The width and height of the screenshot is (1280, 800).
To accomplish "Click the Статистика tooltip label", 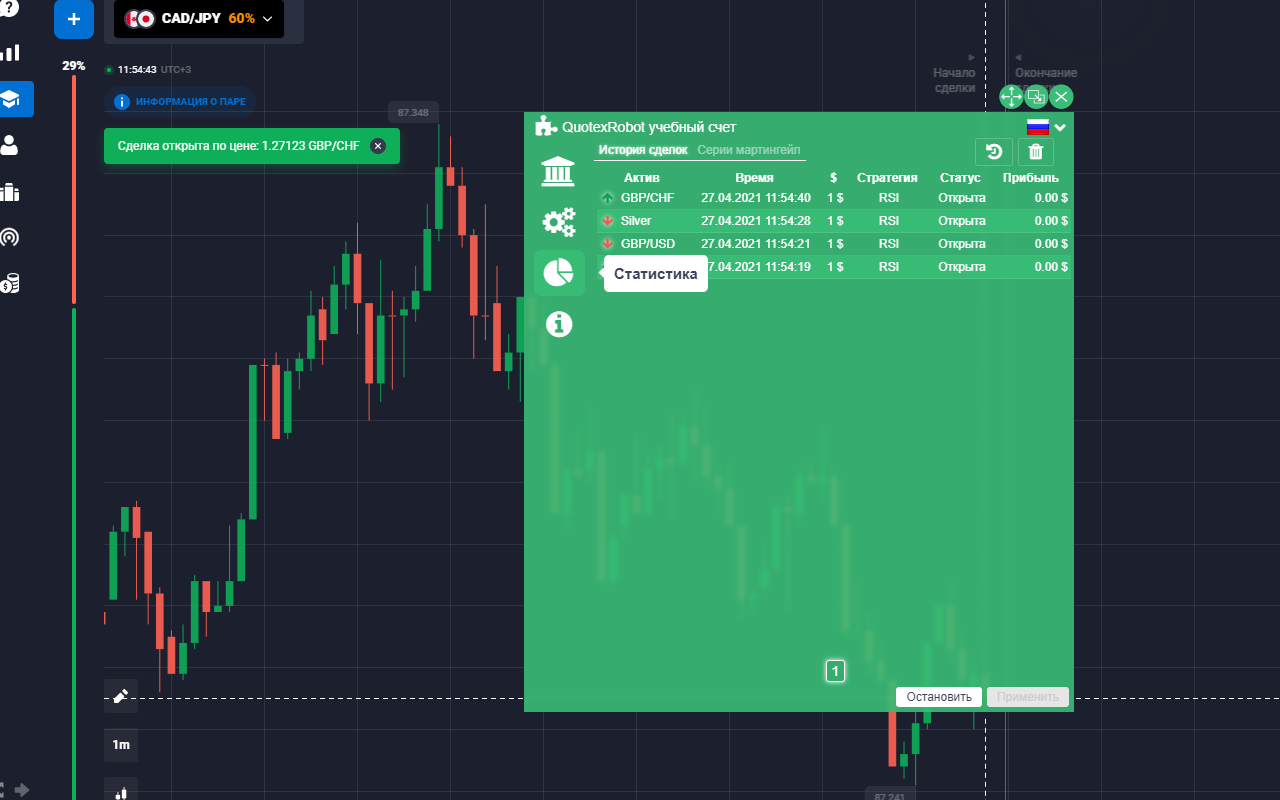I will coord(656,274).
